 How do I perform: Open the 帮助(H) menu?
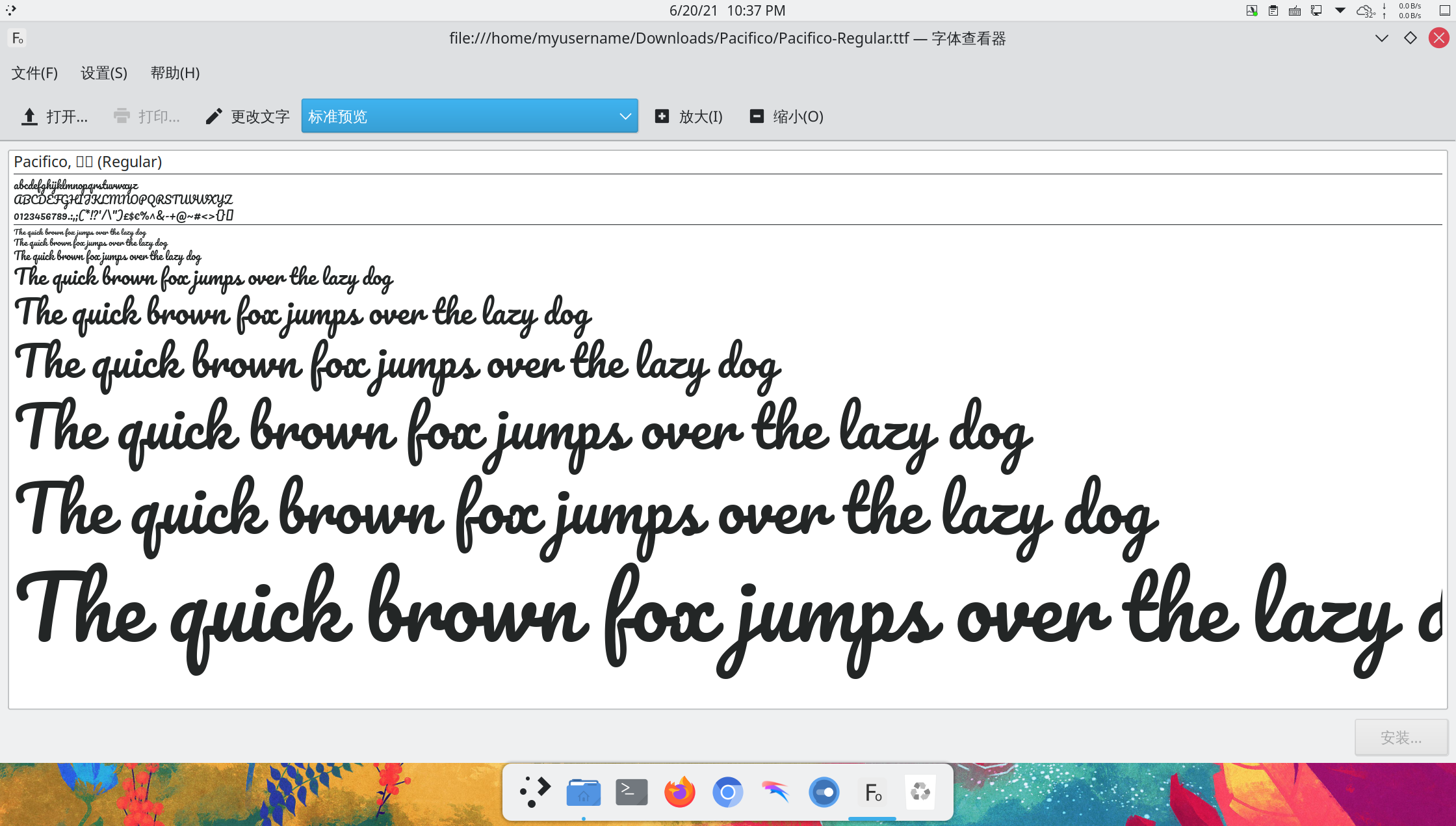[x=175, y=73]
